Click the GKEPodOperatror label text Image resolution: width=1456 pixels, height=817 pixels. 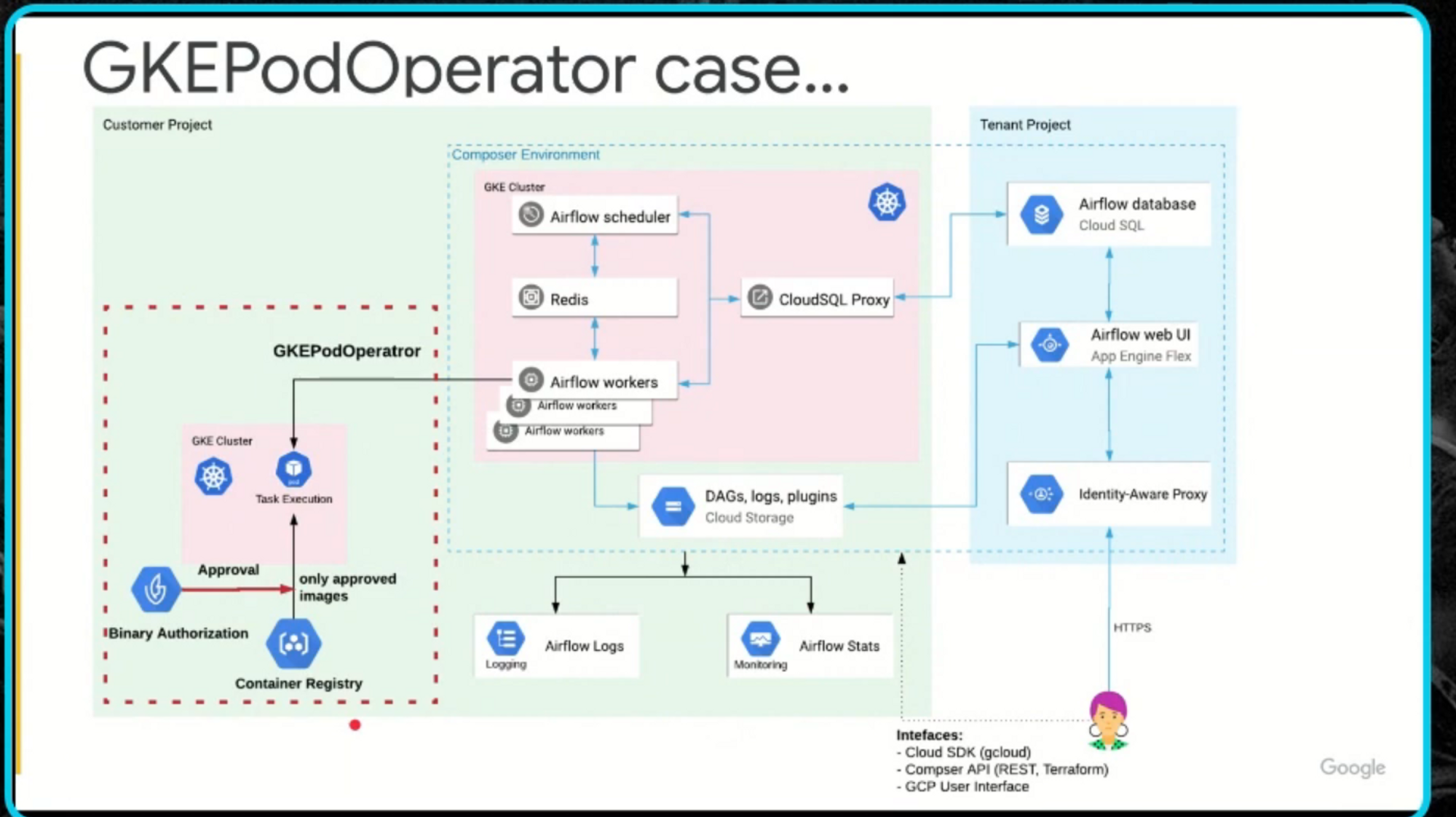click(x=347, y=351)
